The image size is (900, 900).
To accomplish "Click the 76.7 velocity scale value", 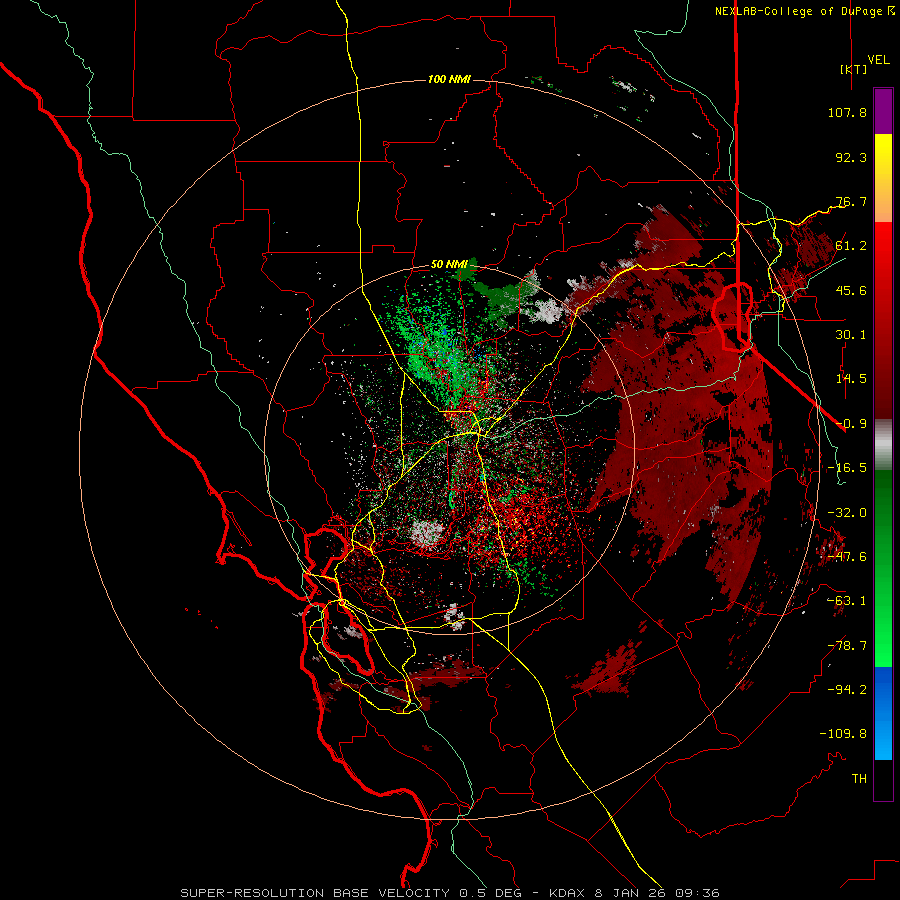I will click(851, 201).
